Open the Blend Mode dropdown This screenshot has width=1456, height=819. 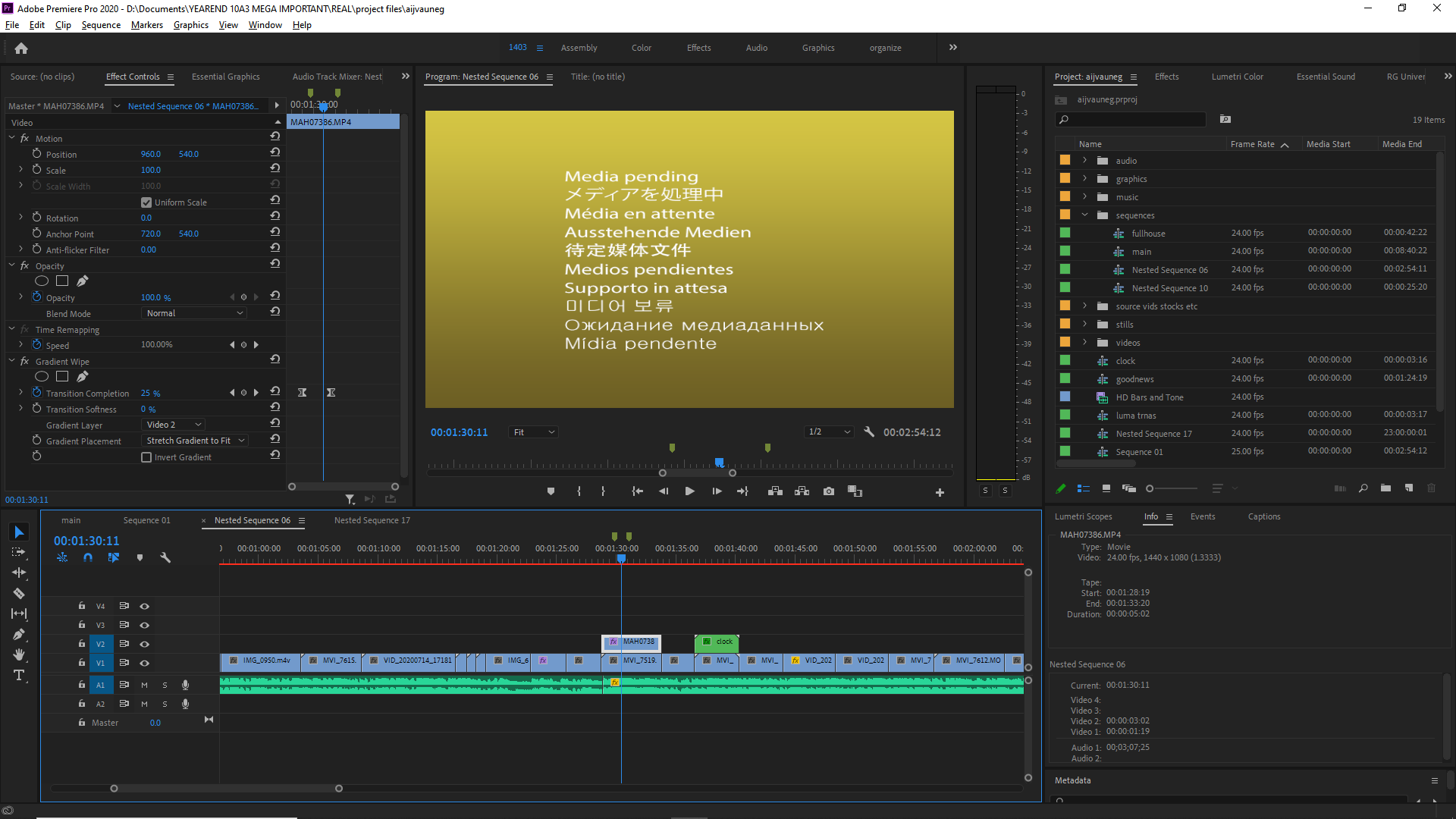pos(193,312)
